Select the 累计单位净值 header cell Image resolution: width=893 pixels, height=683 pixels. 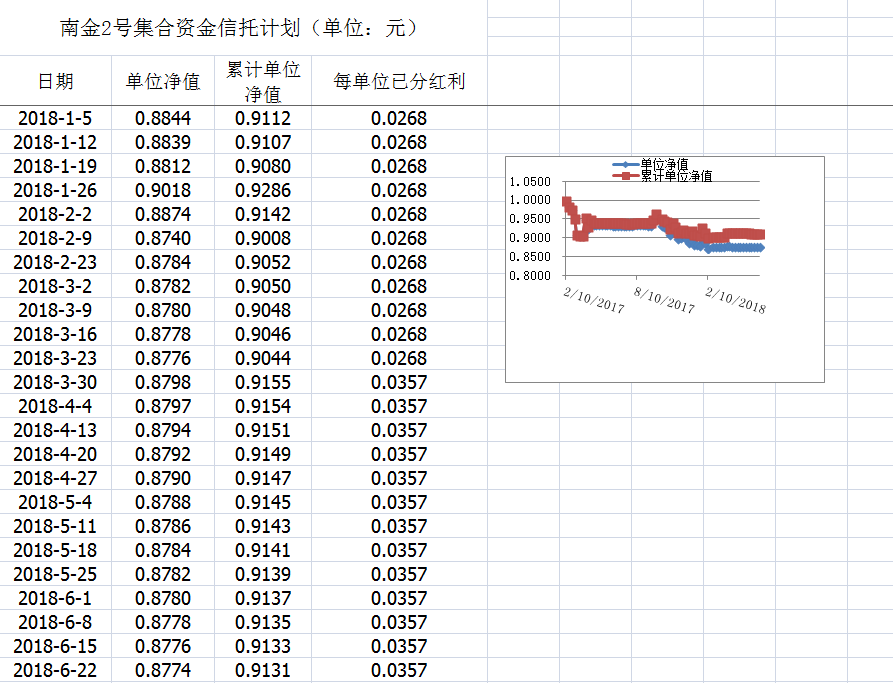tap(263, 81)
